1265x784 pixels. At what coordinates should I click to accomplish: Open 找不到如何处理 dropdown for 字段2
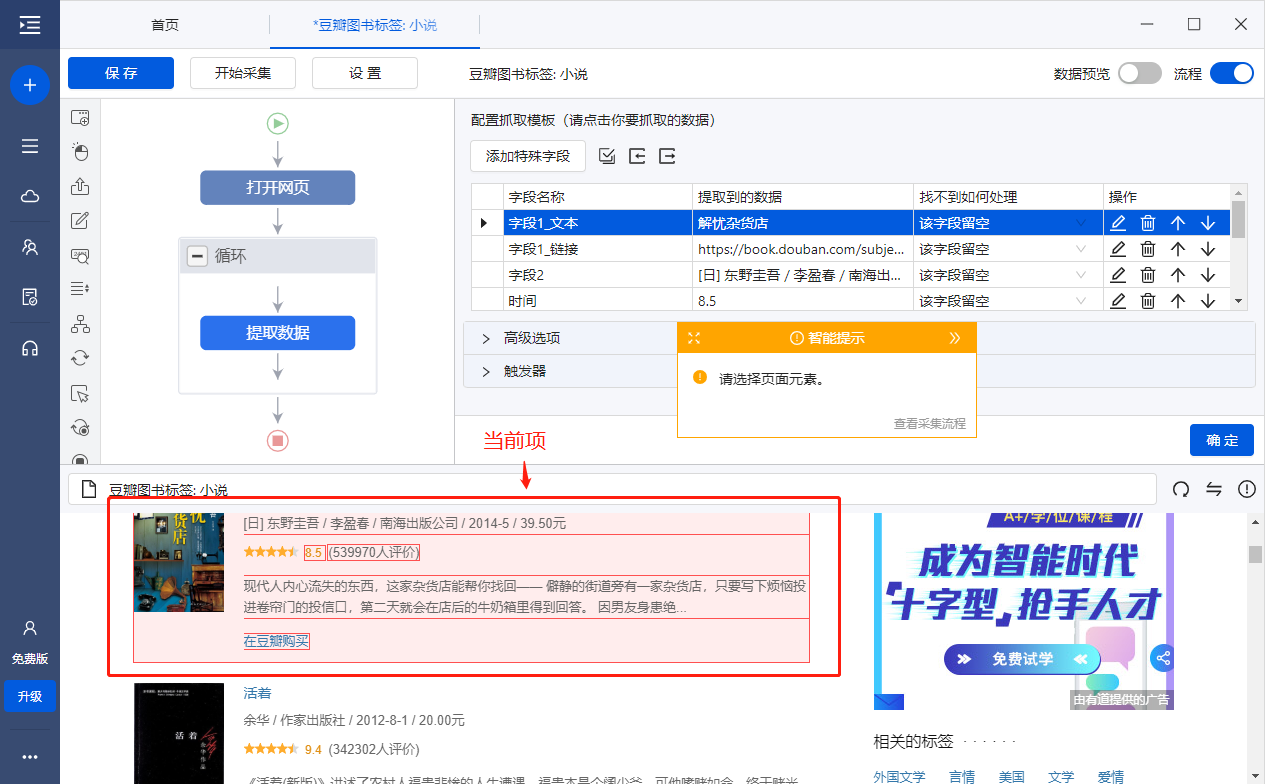1080,275
